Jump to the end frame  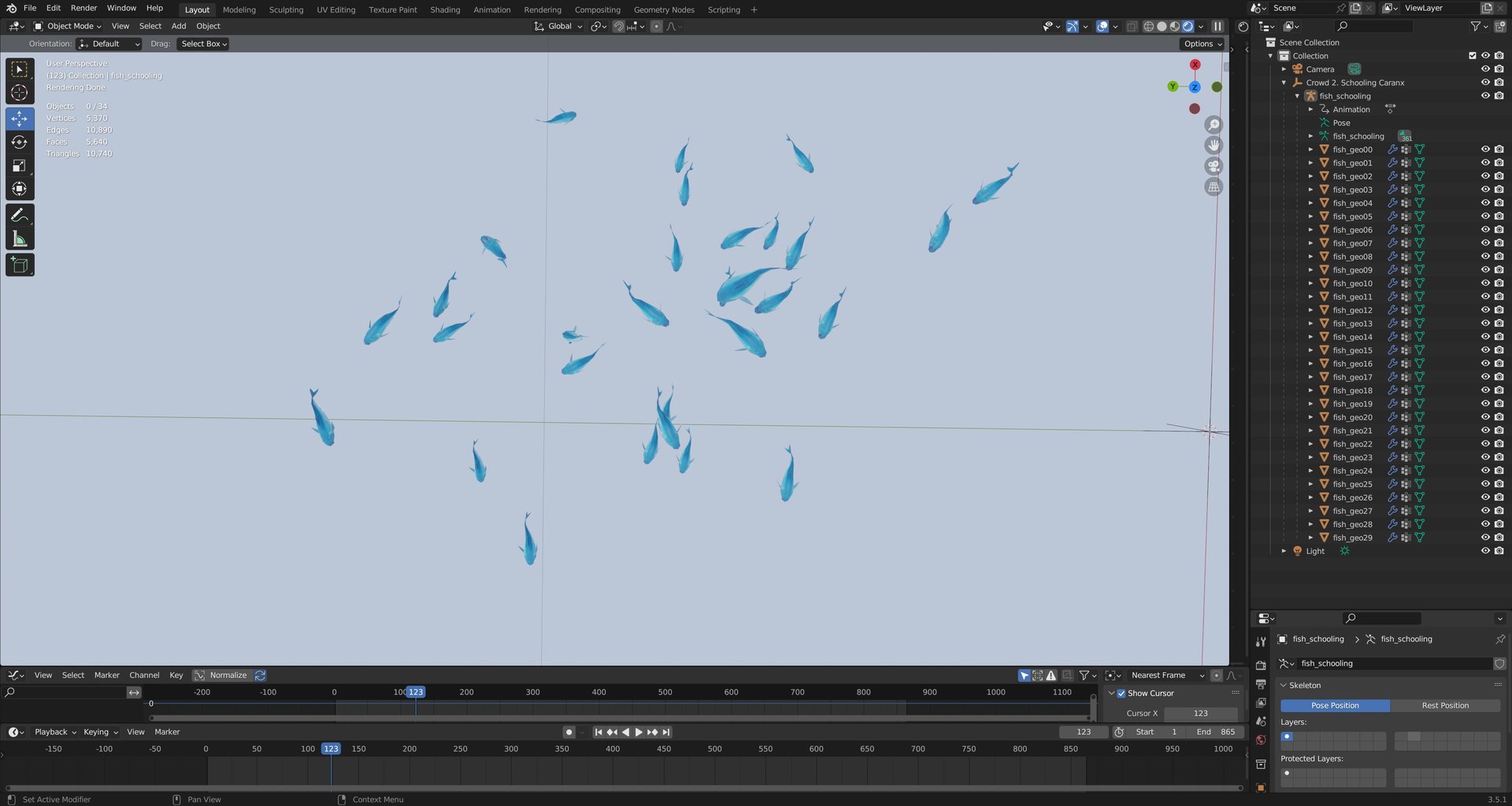click(666, 732)
